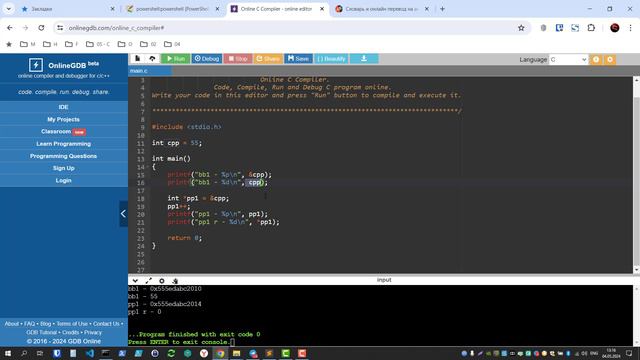Run the program with green Run button
Viewport: 640px width, 360px height.
(x=176, y=59)
